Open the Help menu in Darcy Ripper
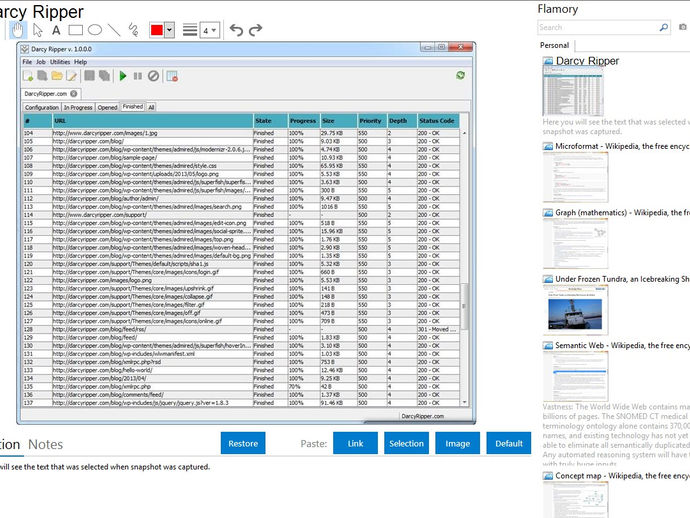 (x=80, y=62)
